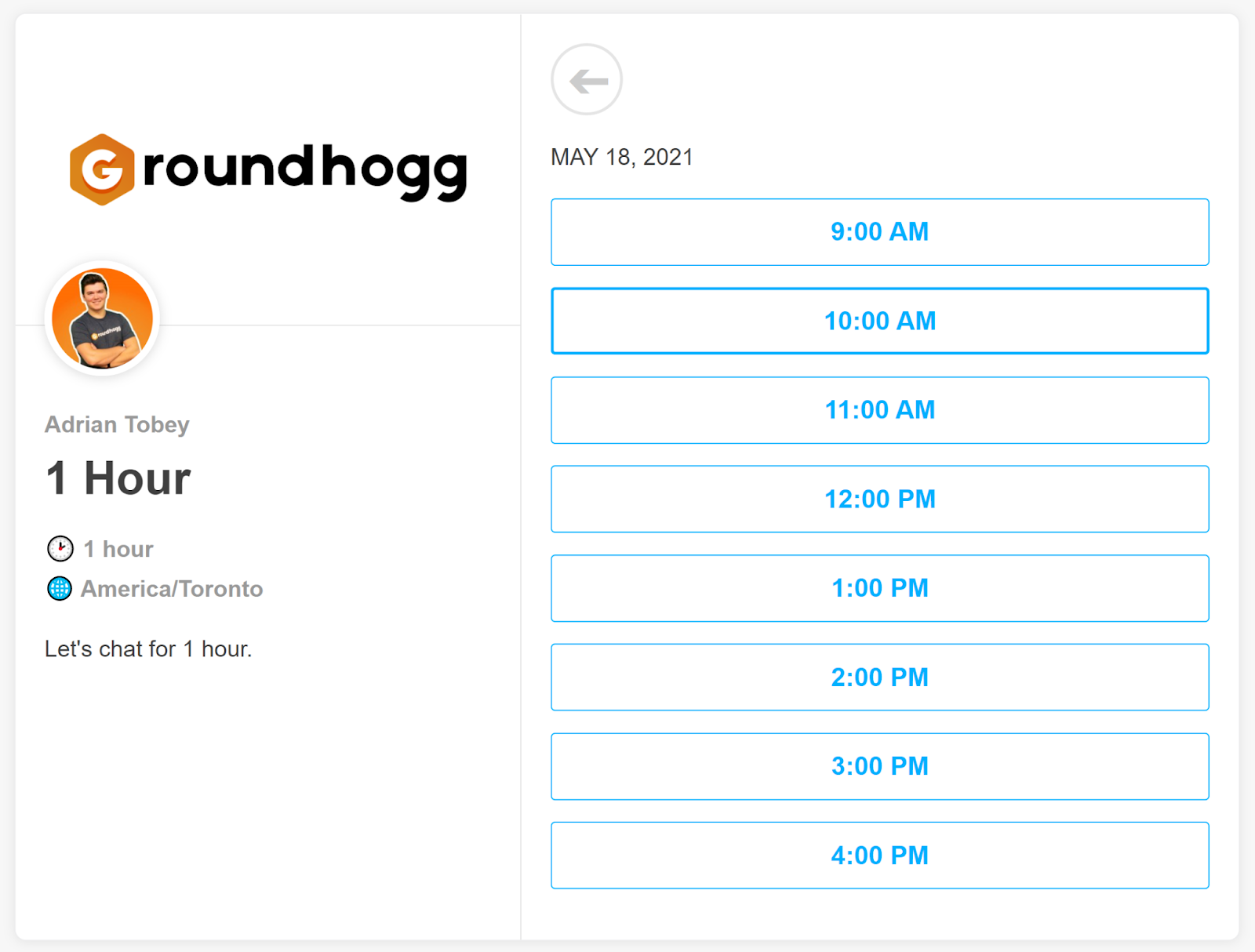This screenshot has width=1255, height=952.
Task: Click the back arrow button
Action: (587, 79)
